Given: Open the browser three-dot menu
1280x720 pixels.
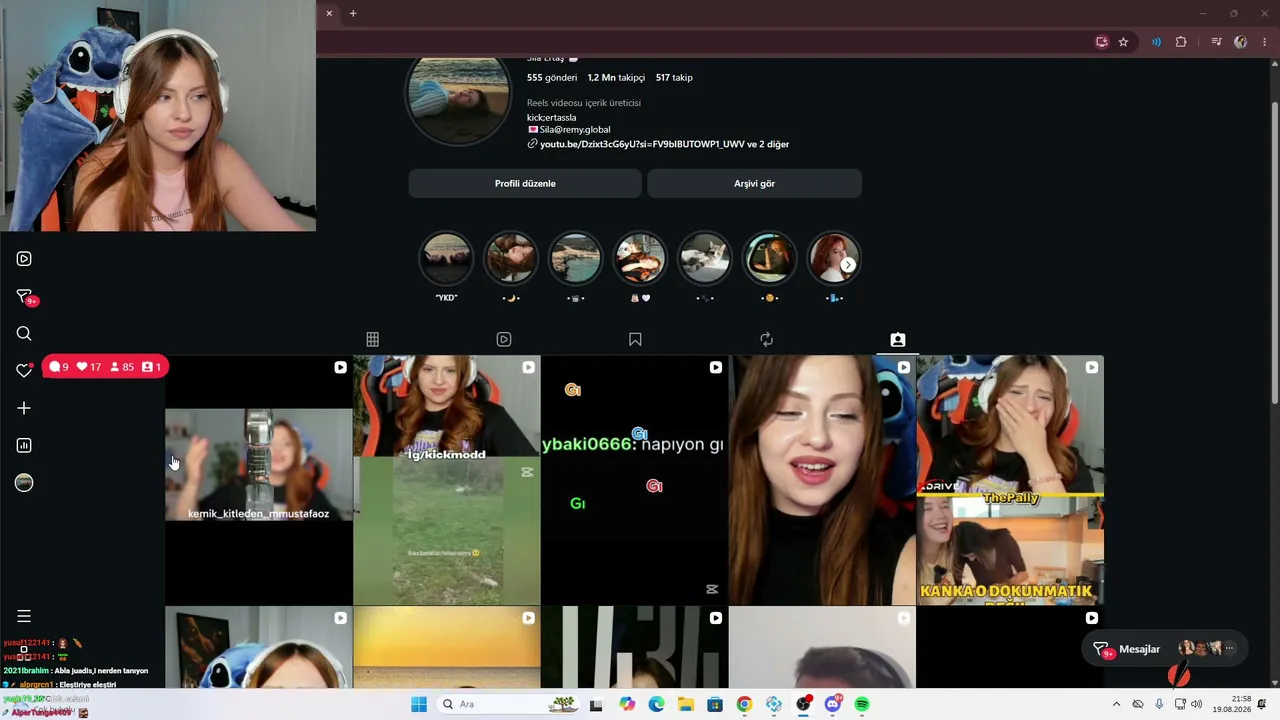Looking at the screenshot, I should coord(1265,42).
